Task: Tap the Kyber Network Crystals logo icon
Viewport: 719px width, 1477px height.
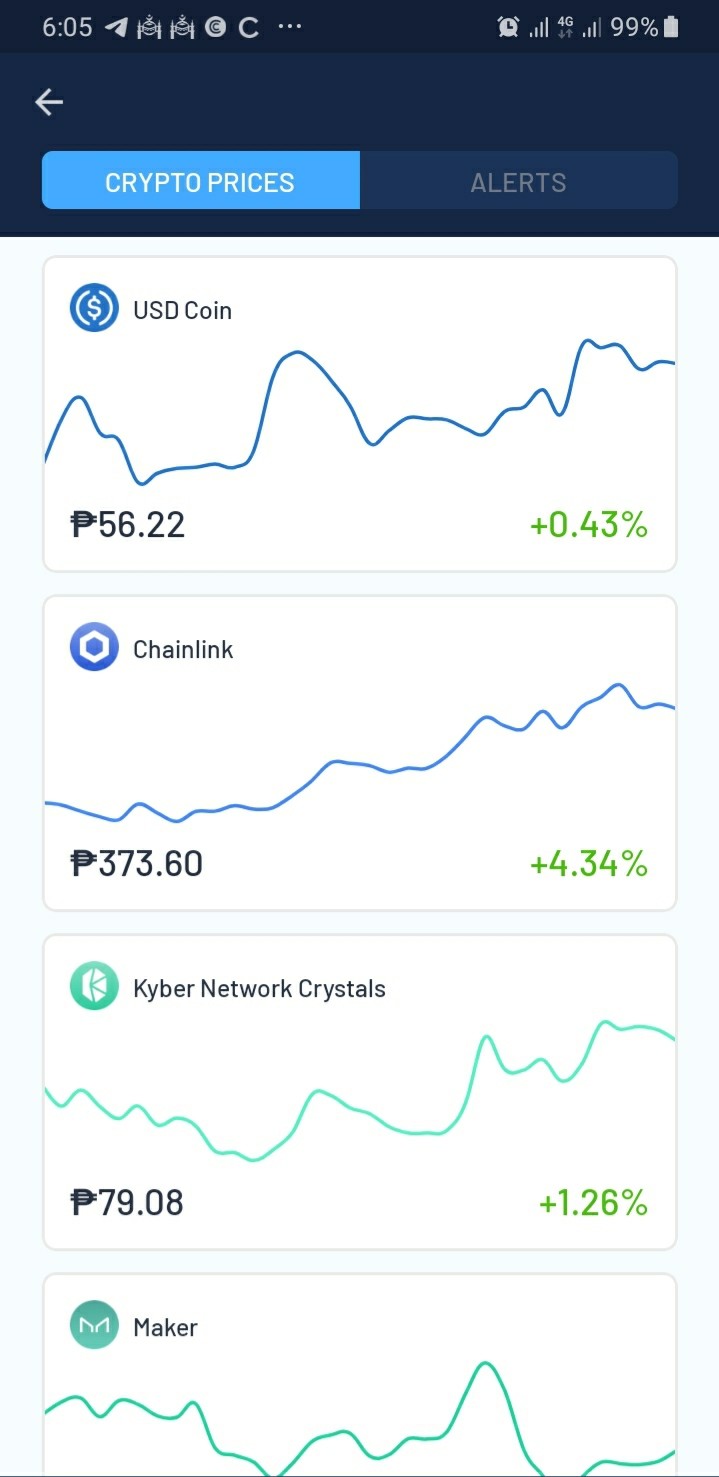Action: [94, 986]
